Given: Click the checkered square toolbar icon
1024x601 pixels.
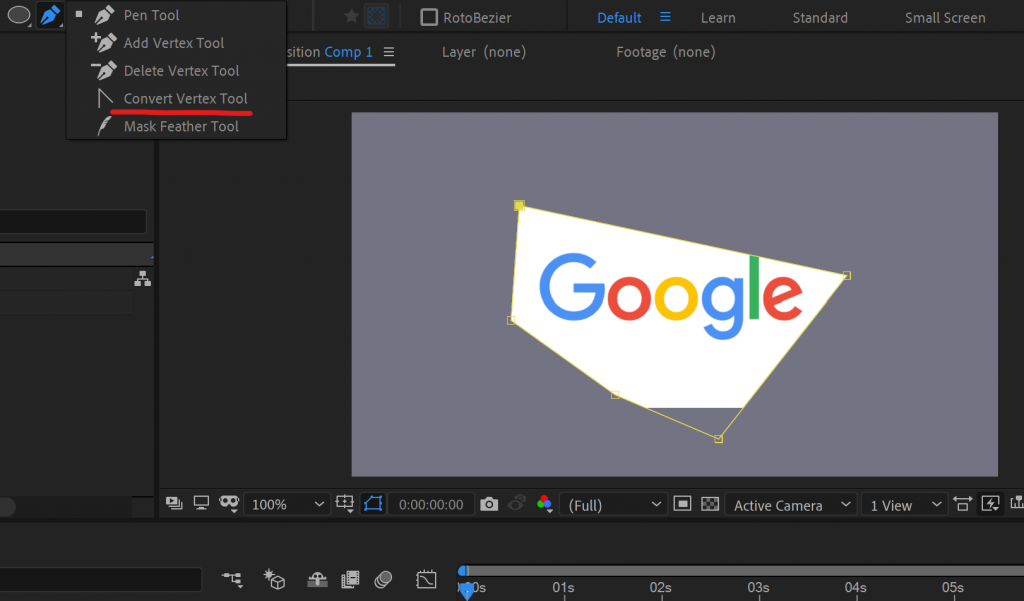Looking at the screenshot, I should (376, 16).
